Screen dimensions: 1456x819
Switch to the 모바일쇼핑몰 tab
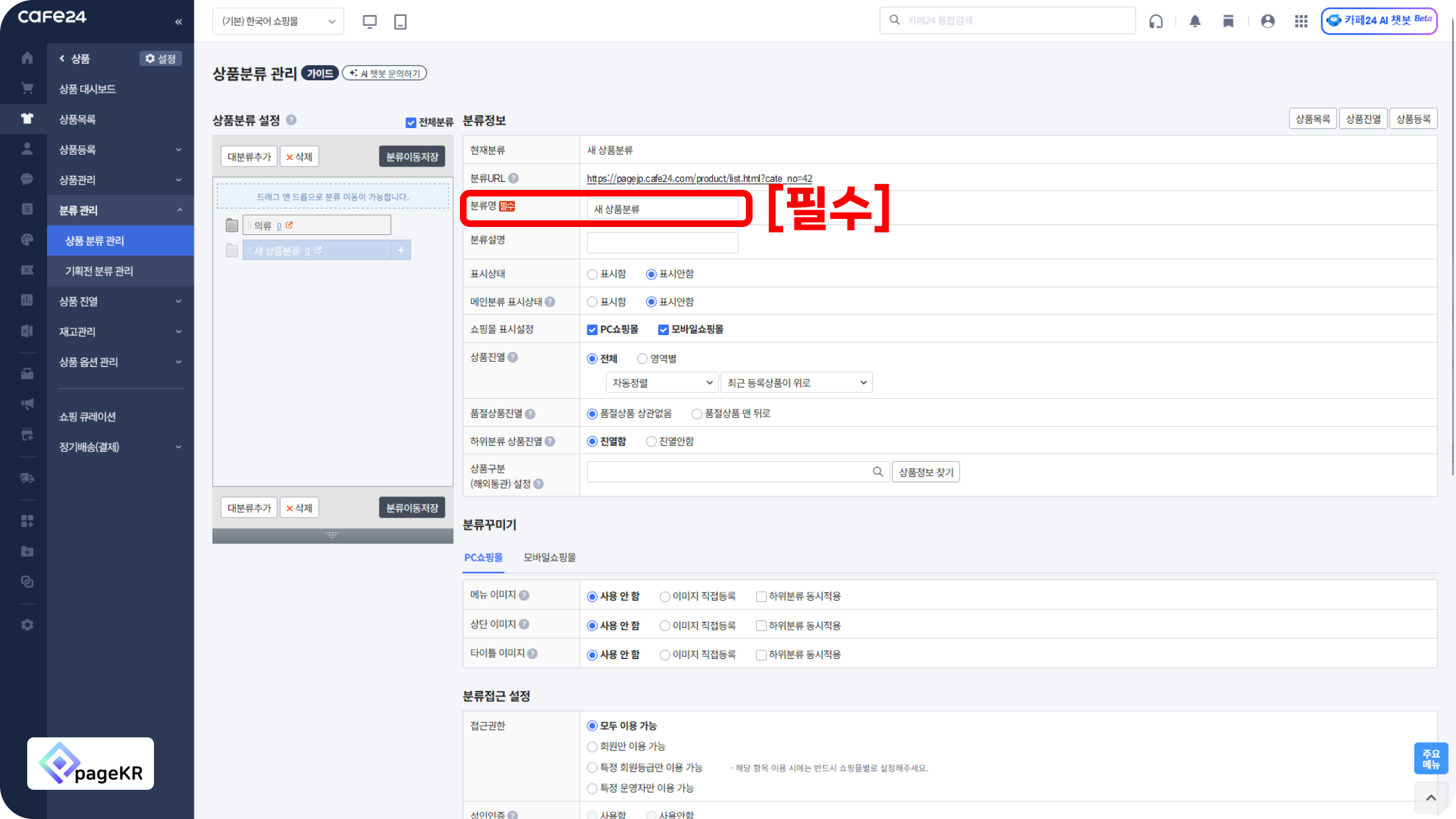point(549,558)
